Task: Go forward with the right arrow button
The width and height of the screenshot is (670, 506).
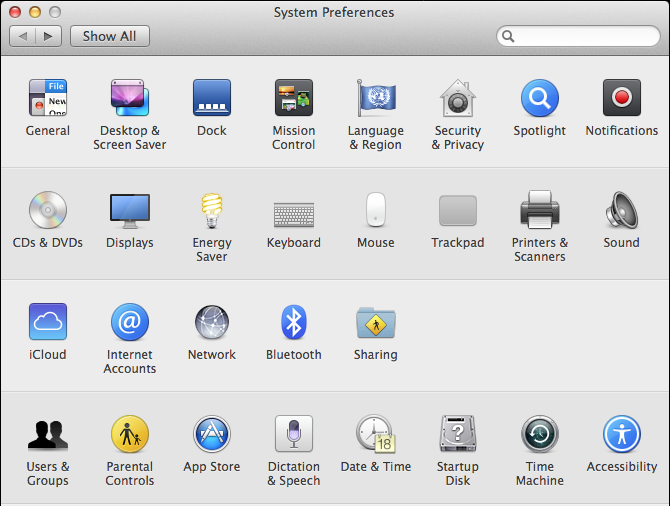Action: 49,36
